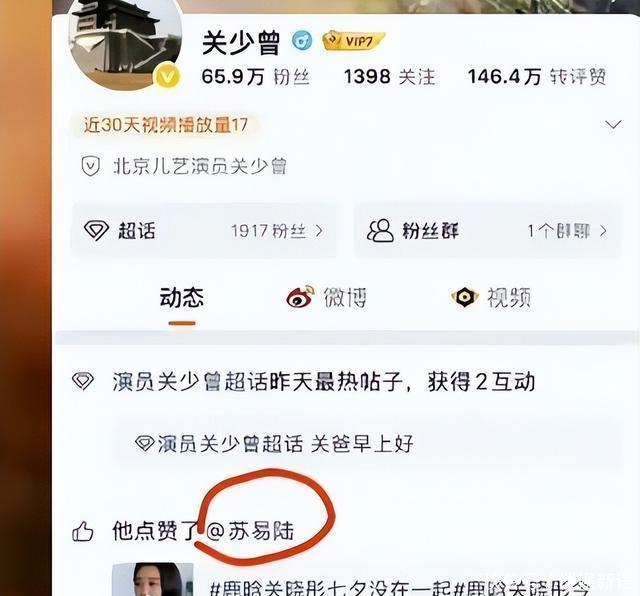Tap the blue gender icon beside the name

click(302, 41)
